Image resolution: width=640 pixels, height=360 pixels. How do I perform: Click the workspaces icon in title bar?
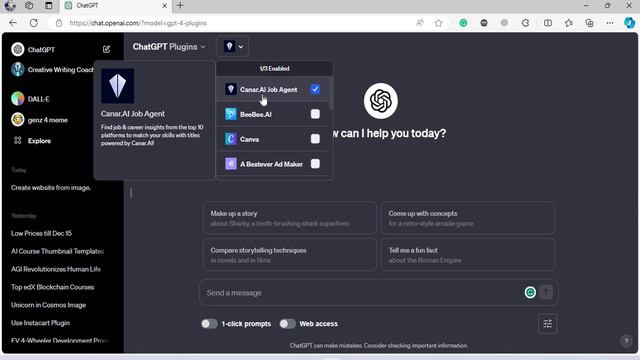[29, 6]
